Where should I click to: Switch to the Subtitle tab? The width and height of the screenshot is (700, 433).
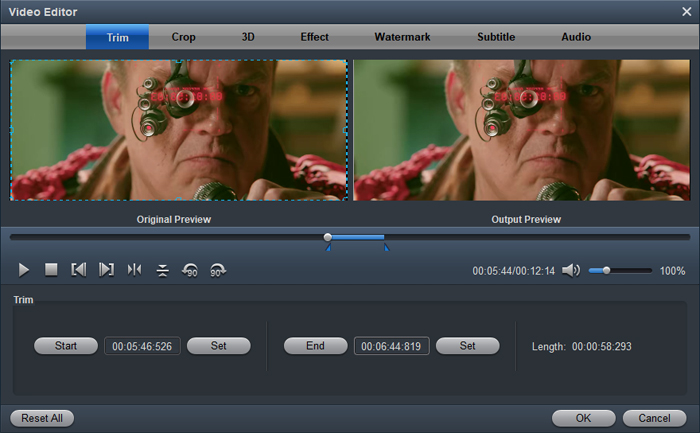(x=496, y=37)
